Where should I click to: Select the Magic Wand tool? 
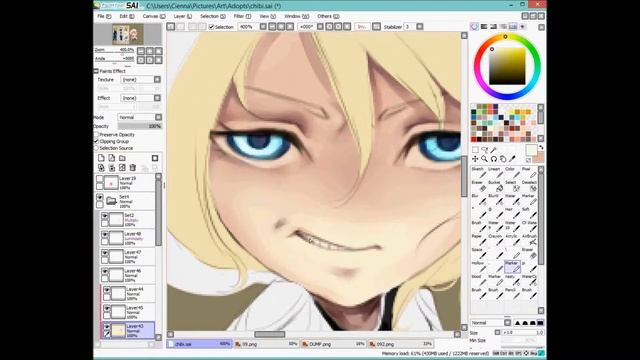point(494,150)
